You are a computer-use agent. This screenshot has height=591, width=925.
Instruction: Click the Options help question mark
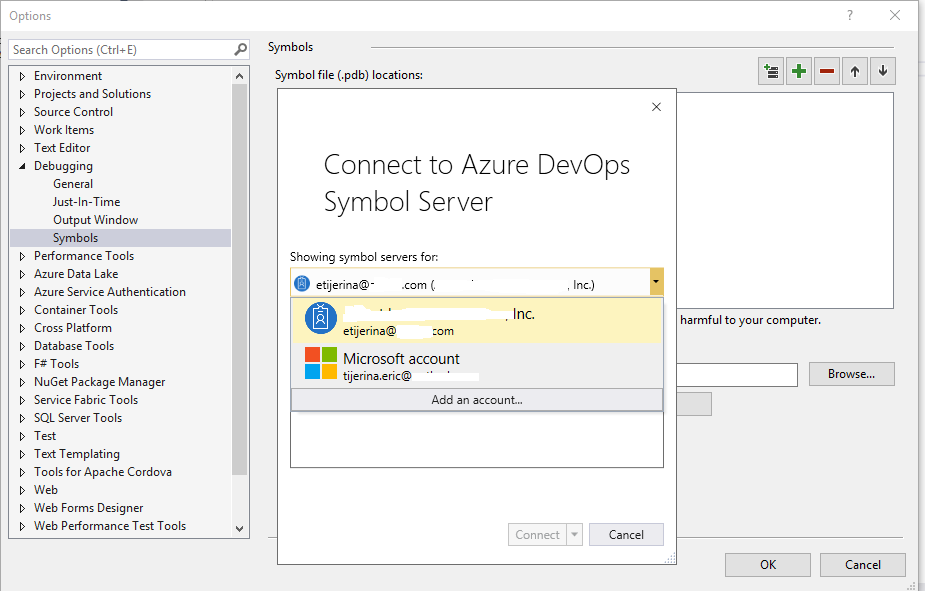(x=849, y=15)
